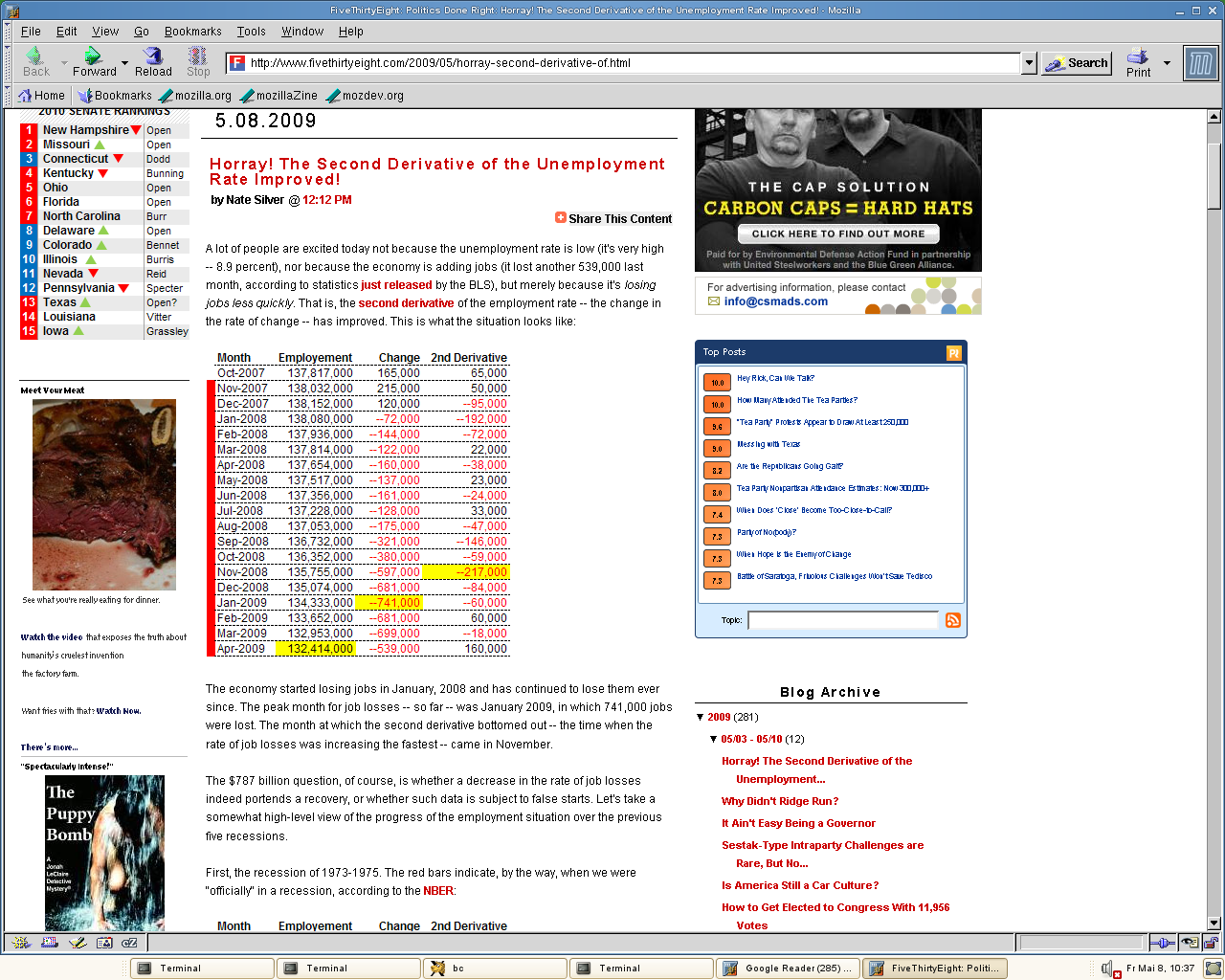
Task: Toggle the online/offline plug icon
Action: 1162,943
